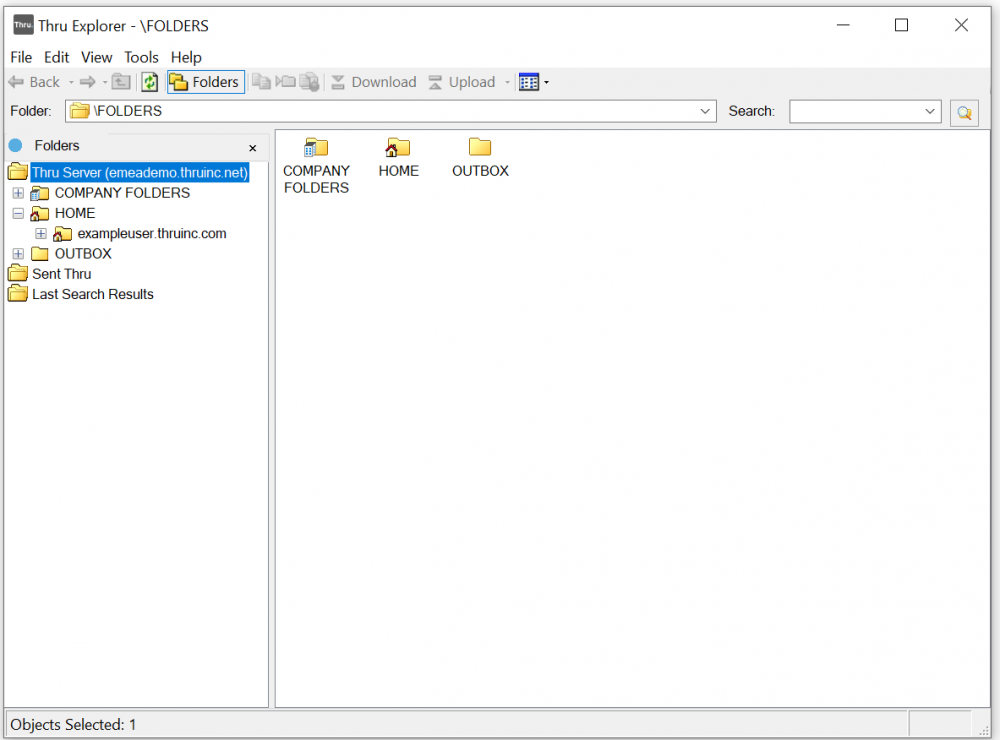Open the Search box dropdown arrow
The image size is (1000, 740).
930,111
